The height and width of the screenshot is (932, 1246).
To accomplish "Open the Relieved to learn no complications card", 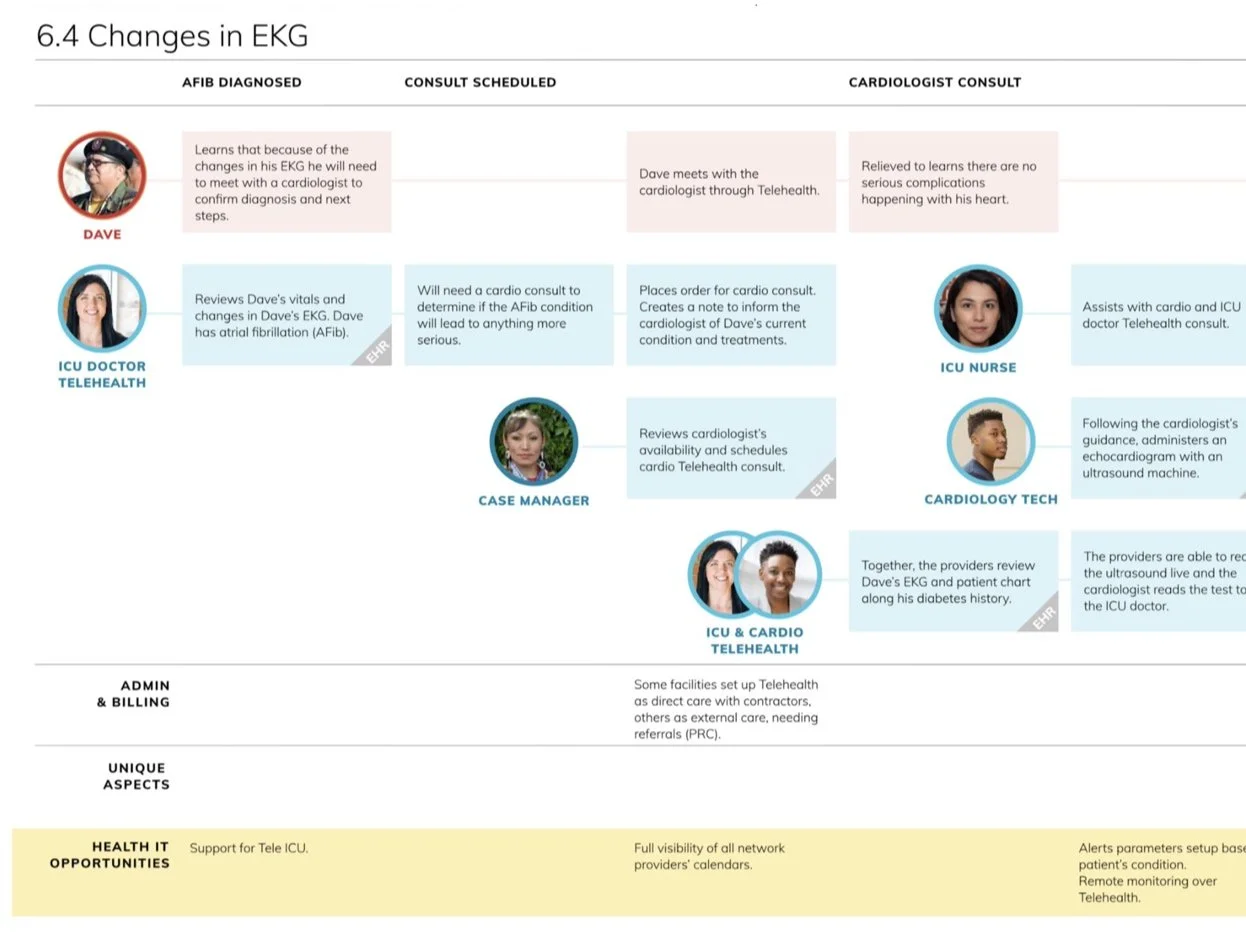I will [953, 182].
